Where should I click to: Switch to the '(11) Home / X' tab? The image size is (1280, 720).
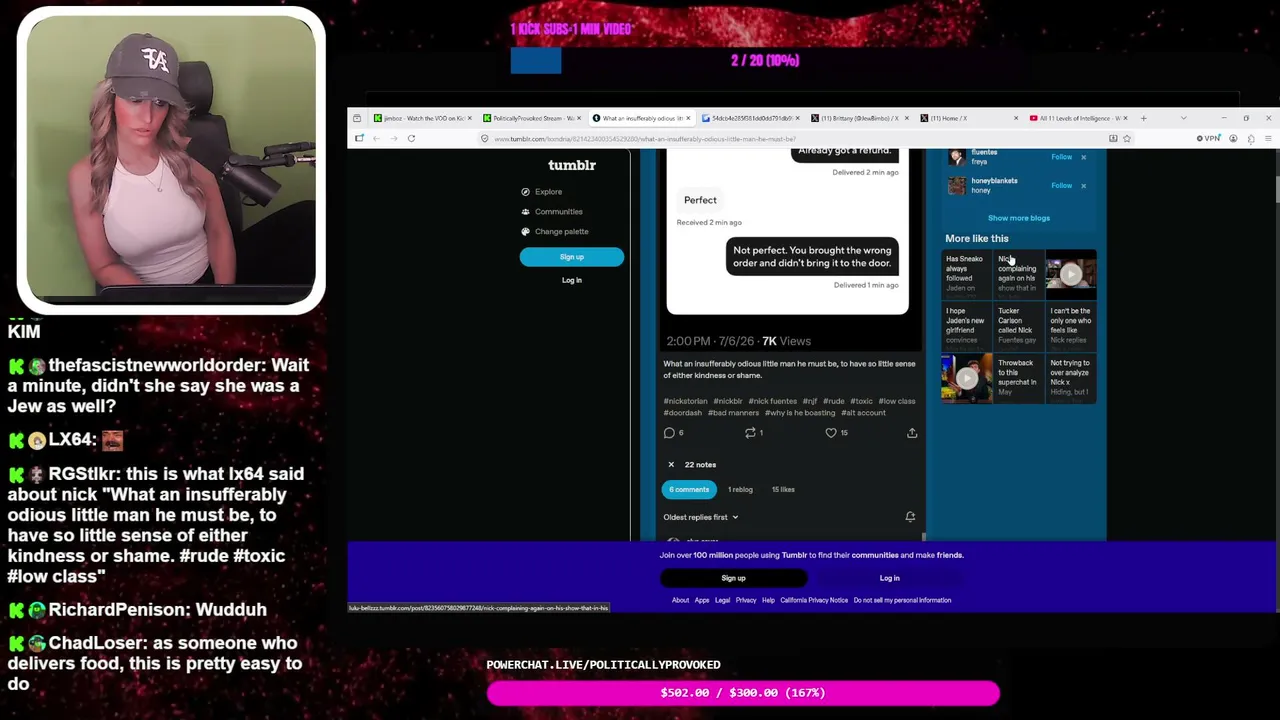[x=967, y=118]
